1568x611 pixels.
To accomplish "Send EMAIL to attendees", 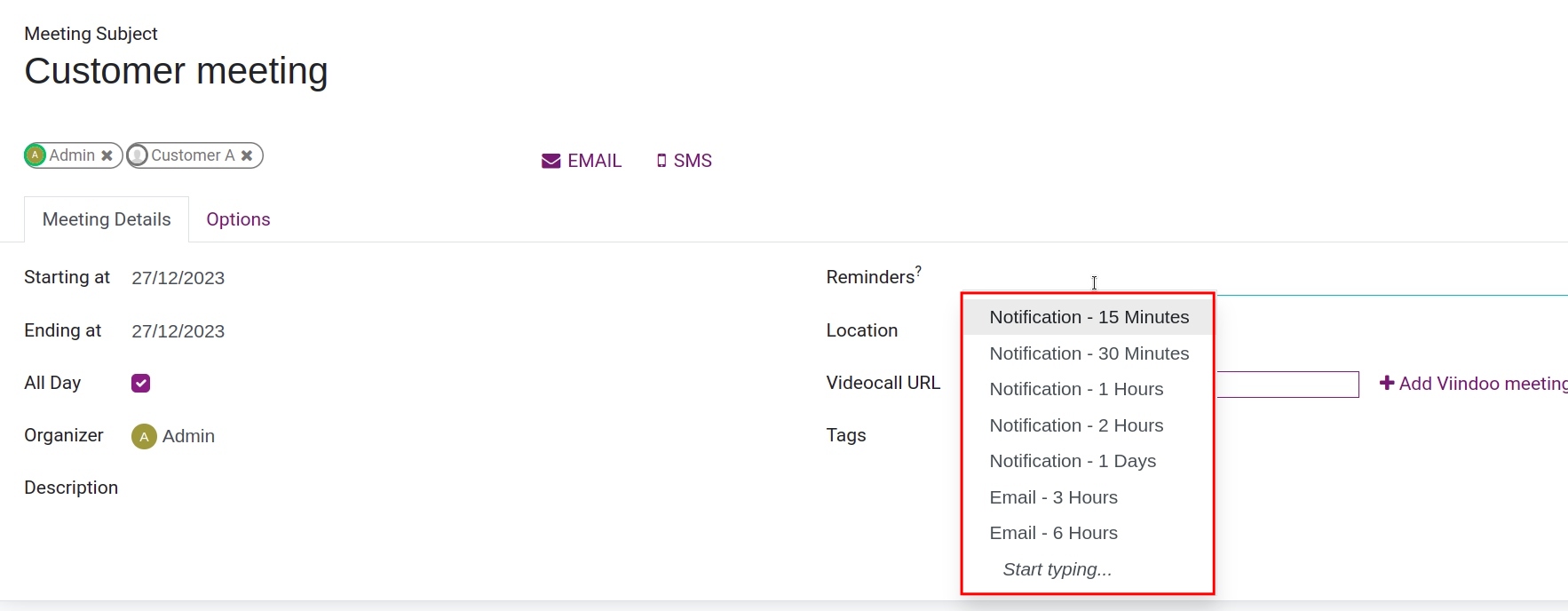I will click(582, 161).
